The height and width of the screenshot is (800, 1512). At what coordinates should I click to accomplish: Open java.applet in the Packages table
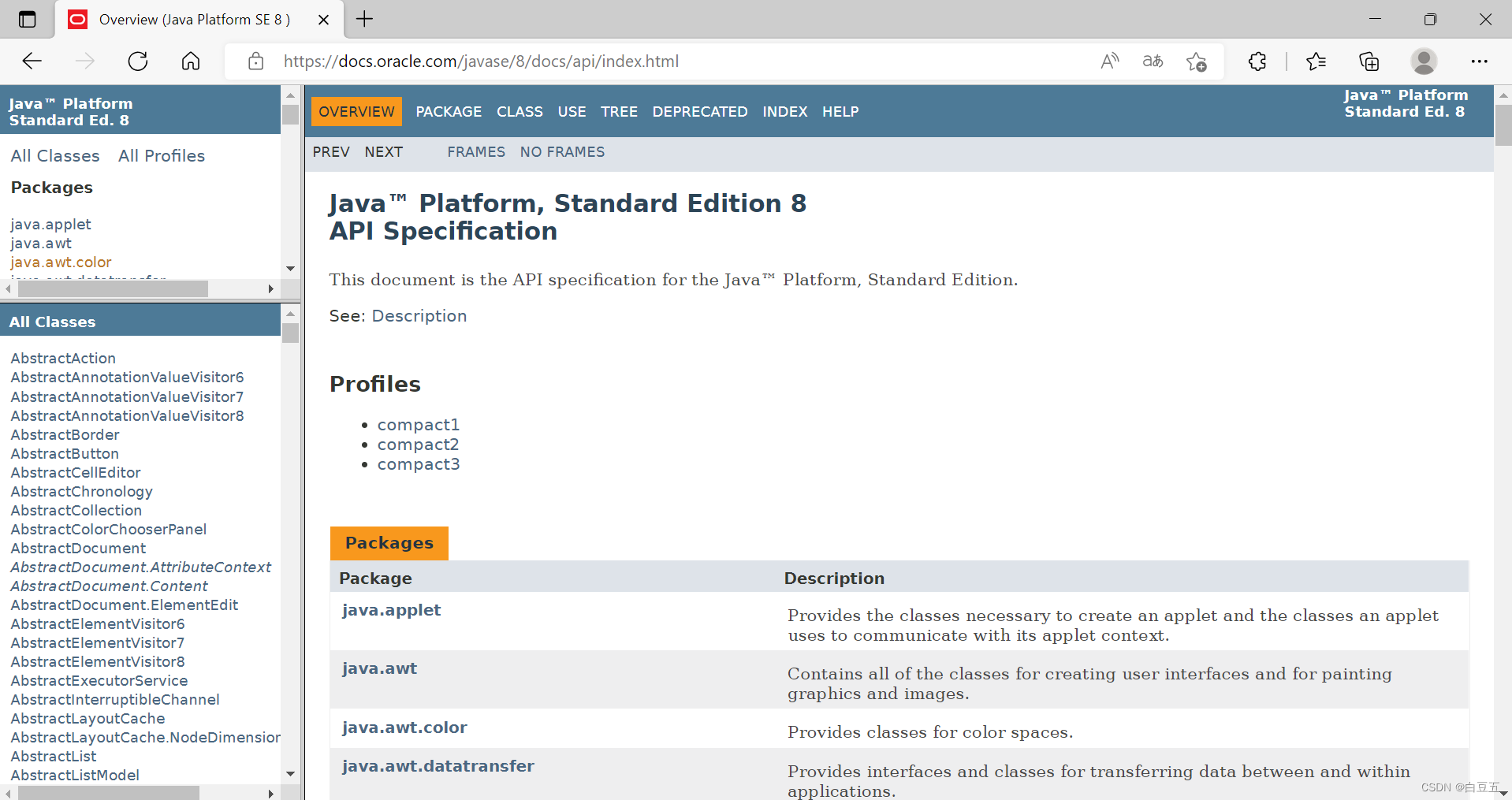(x=391, y=610)
